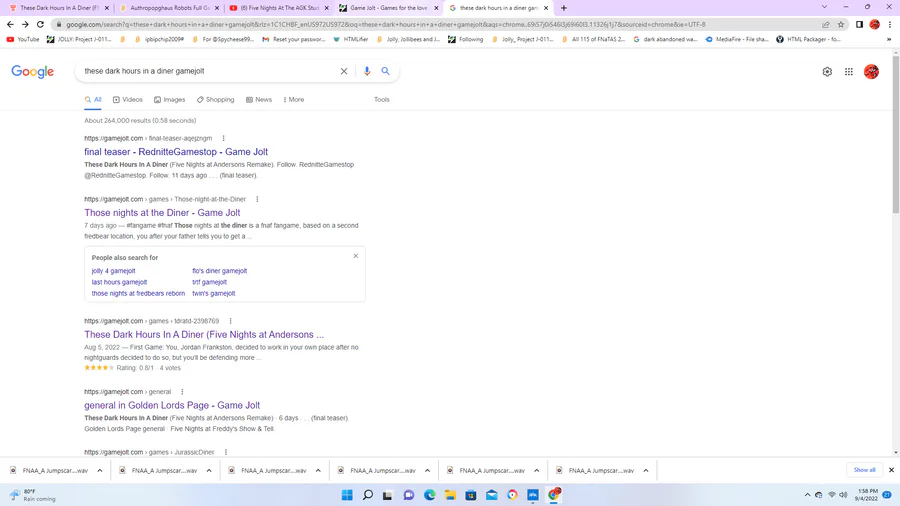900x506 pixels.
Task: Select the Shopping search filter
Action: coord(215,99)
